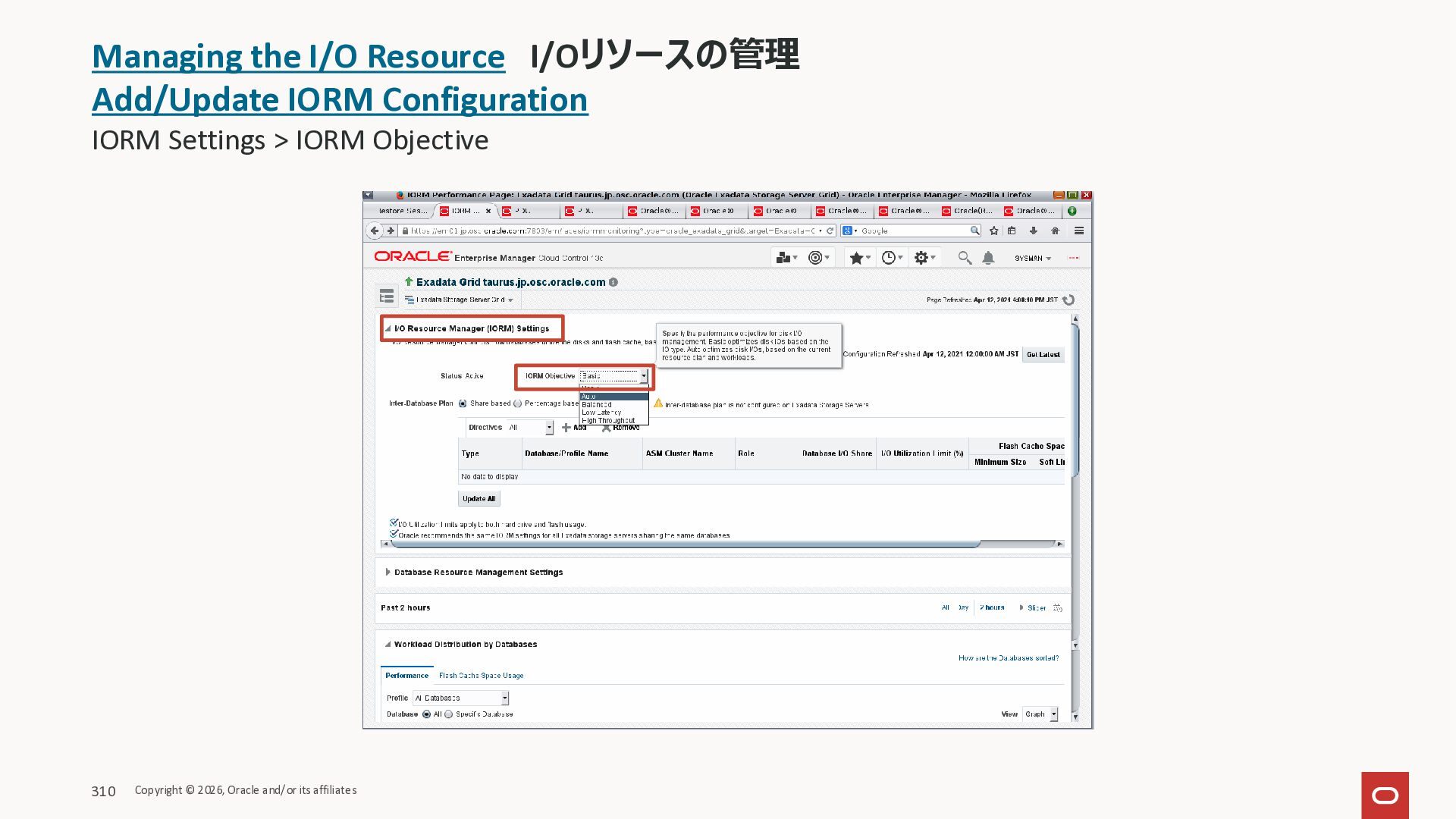
Task: Select the Percentage based radio button
Action: point(518,403)
